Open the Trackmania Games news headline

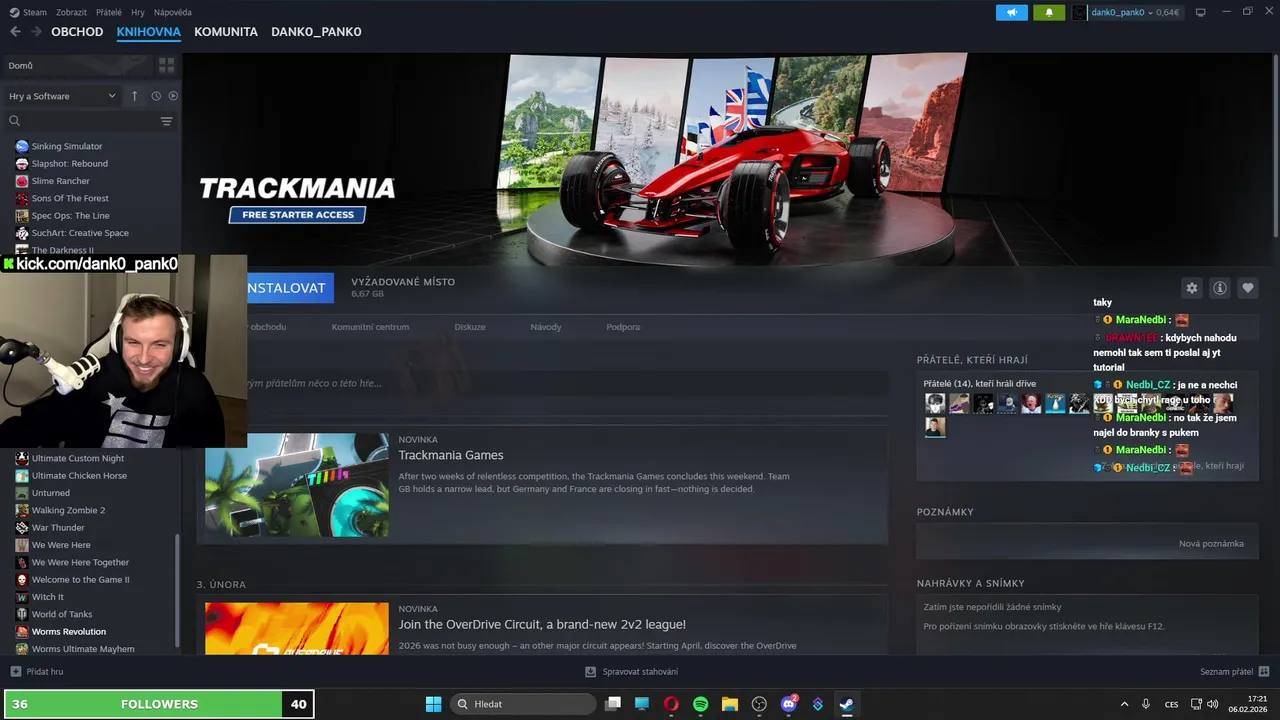[451, 455]
